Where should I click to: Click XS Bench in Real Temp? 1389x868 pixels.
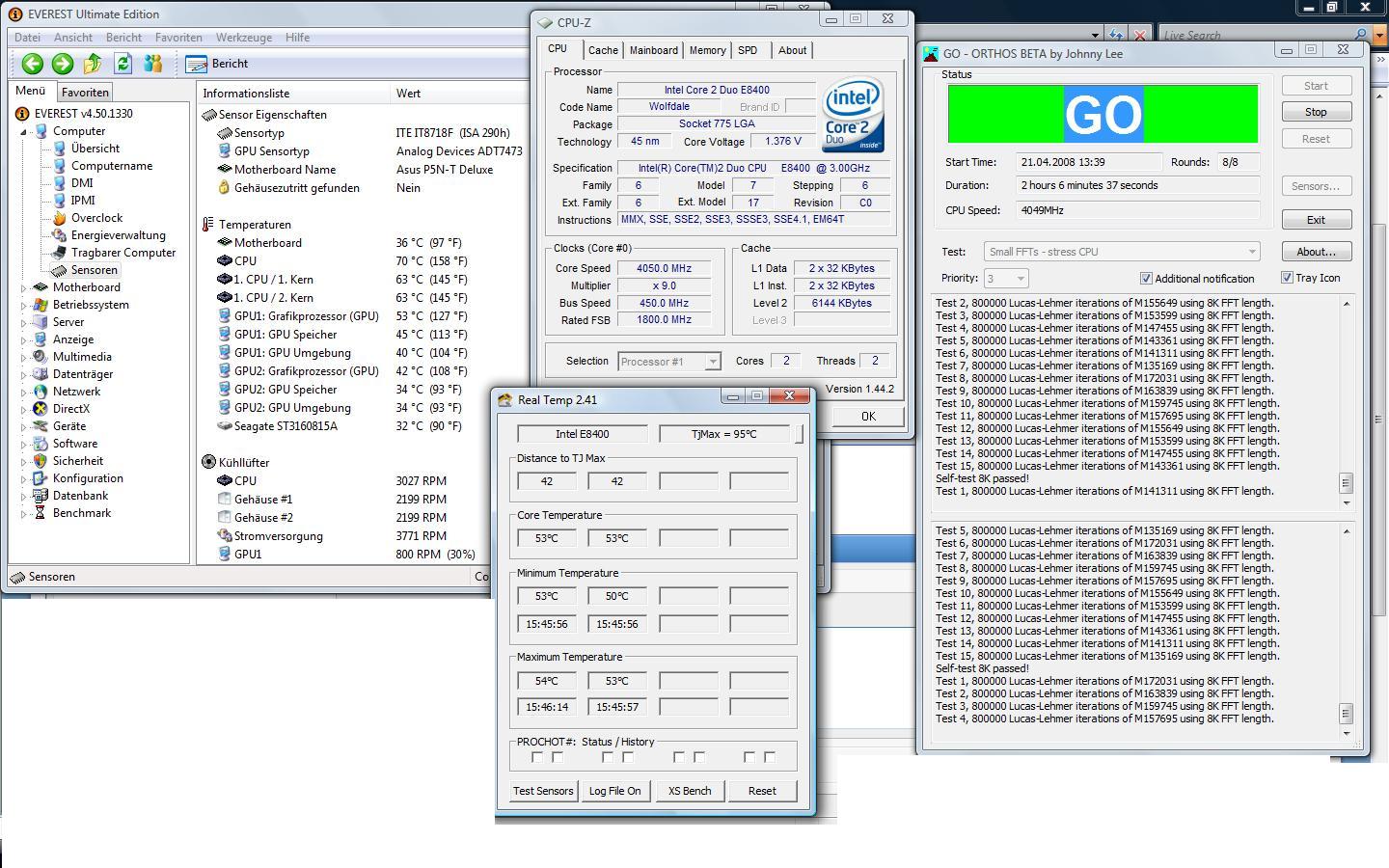click(x=690, y=791)
